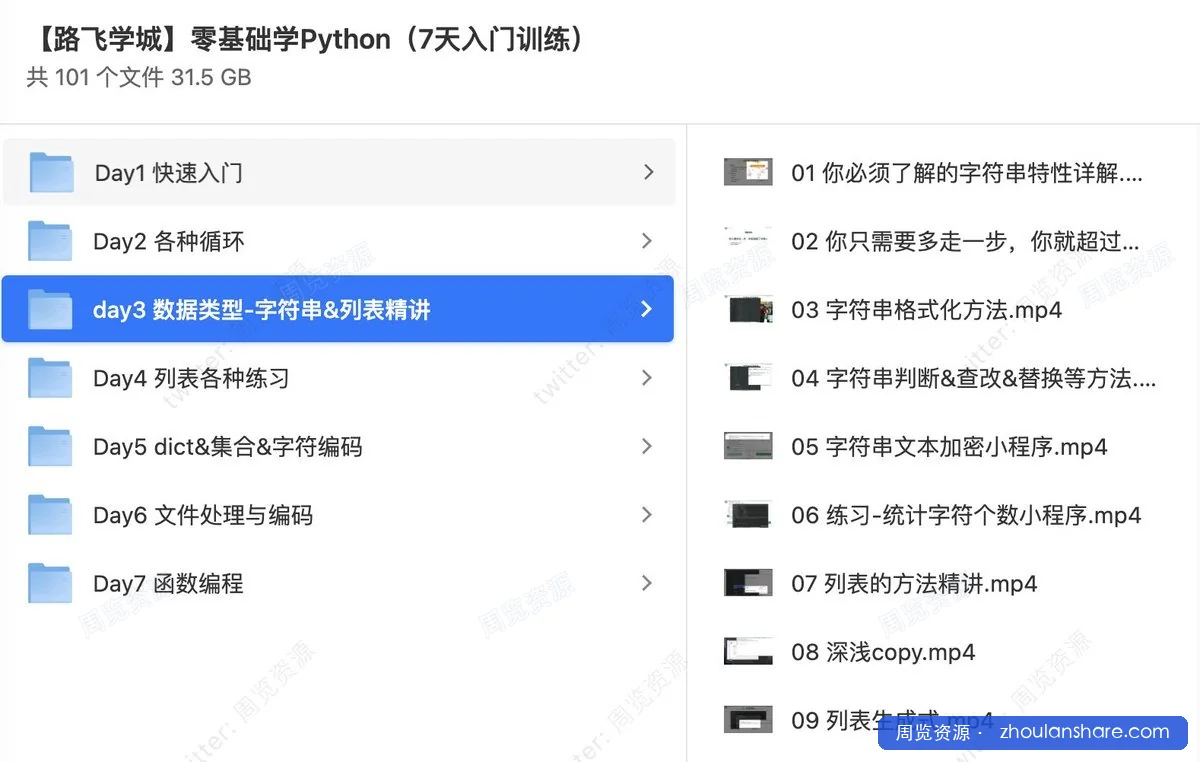
Task: Expand Day7 函数编程 chevron
Action: click(646, 583)
